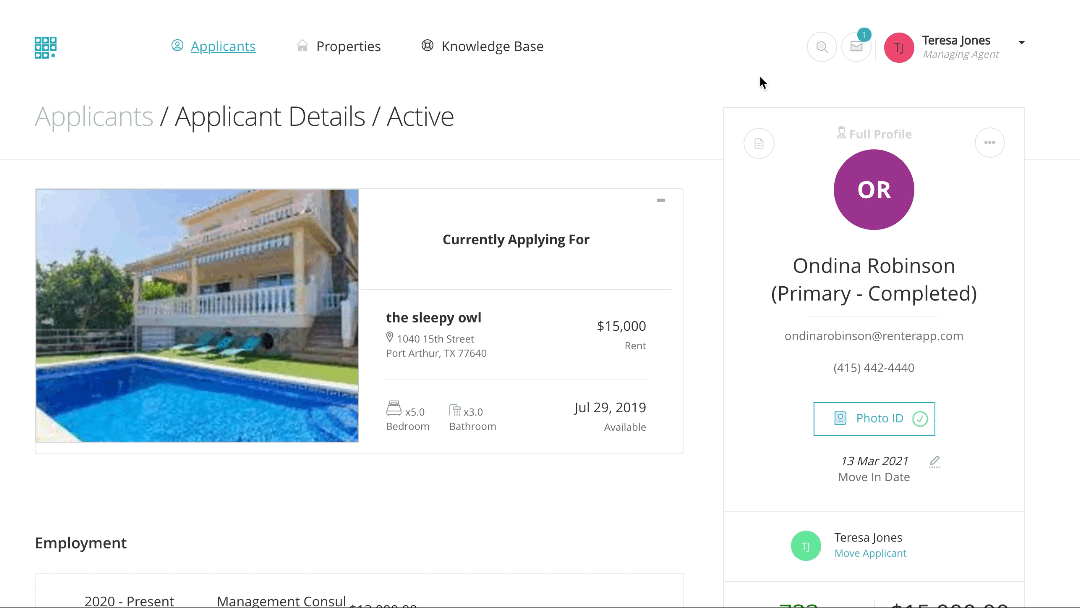Collapse the Currently Applying For card
Image resolution: width=1080 pixels, height=608 pixels.
point(661,201)
